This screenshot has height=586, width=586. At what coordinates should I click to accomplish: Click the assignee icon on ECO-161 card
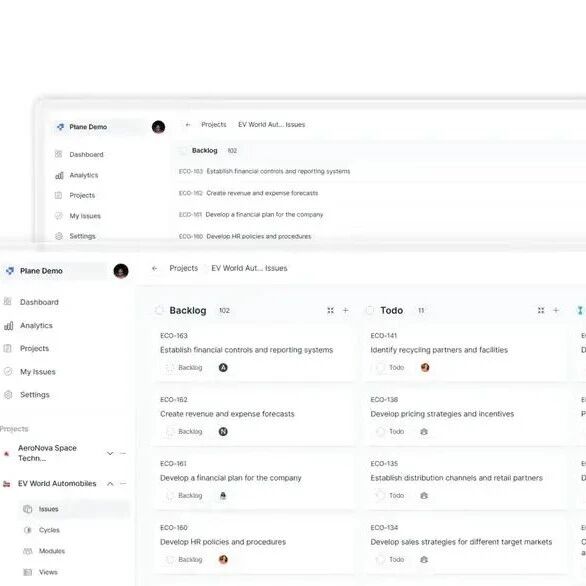point(223,496)
